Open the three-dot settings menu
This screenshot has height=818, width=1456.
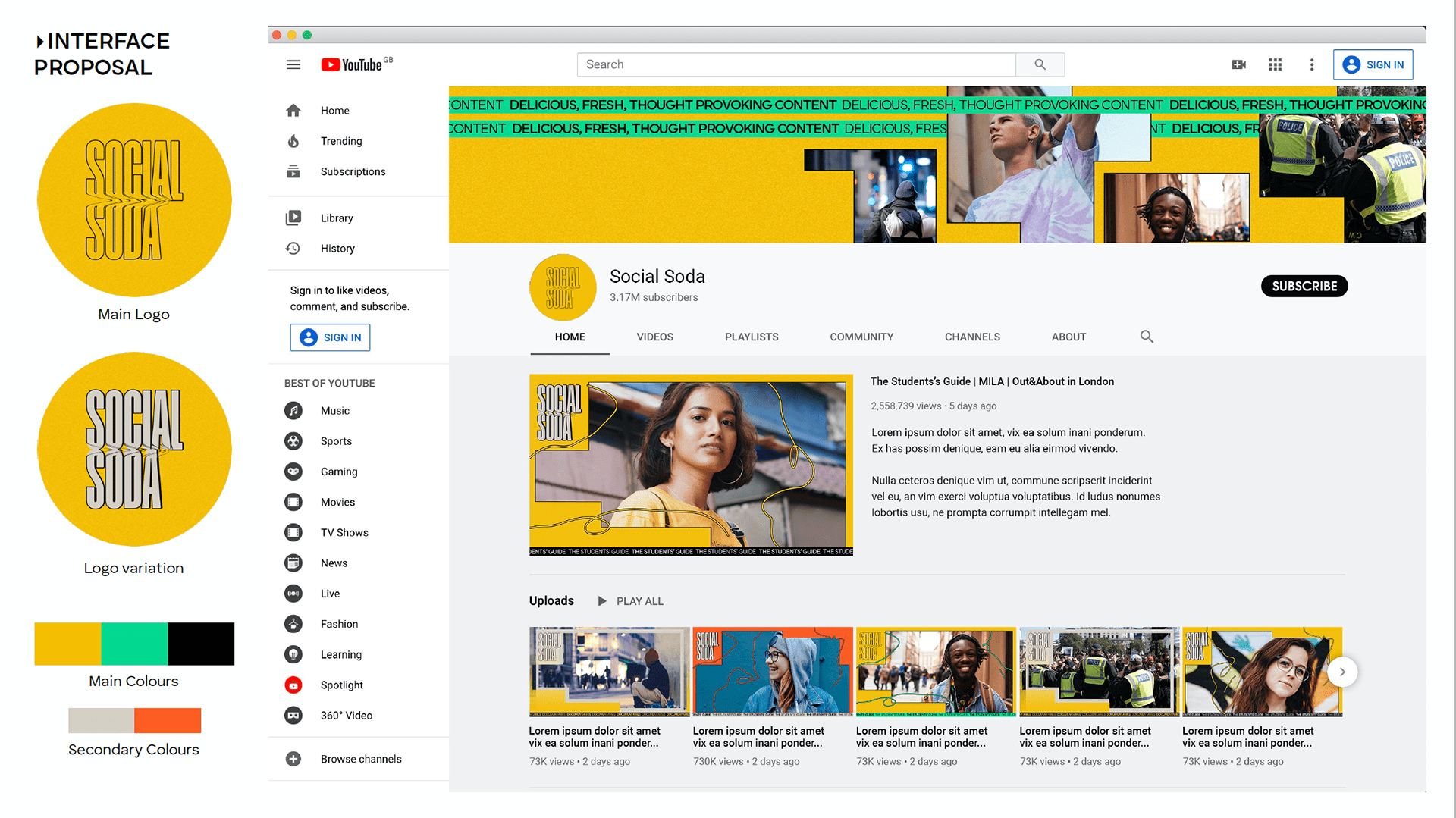click(x=1311, y=65)
